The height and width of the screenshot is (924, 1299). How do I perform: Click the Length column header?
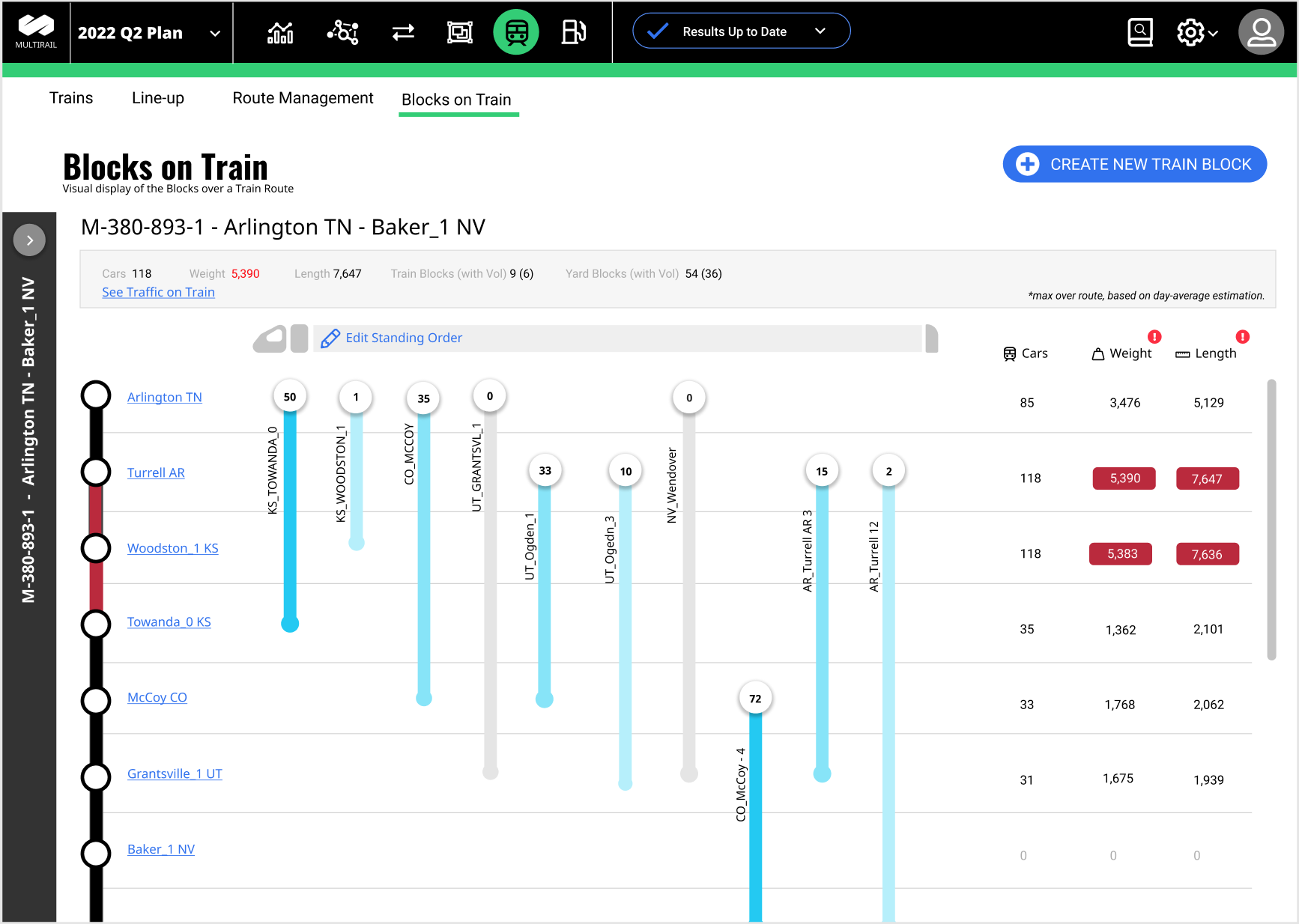point(1206,353)
